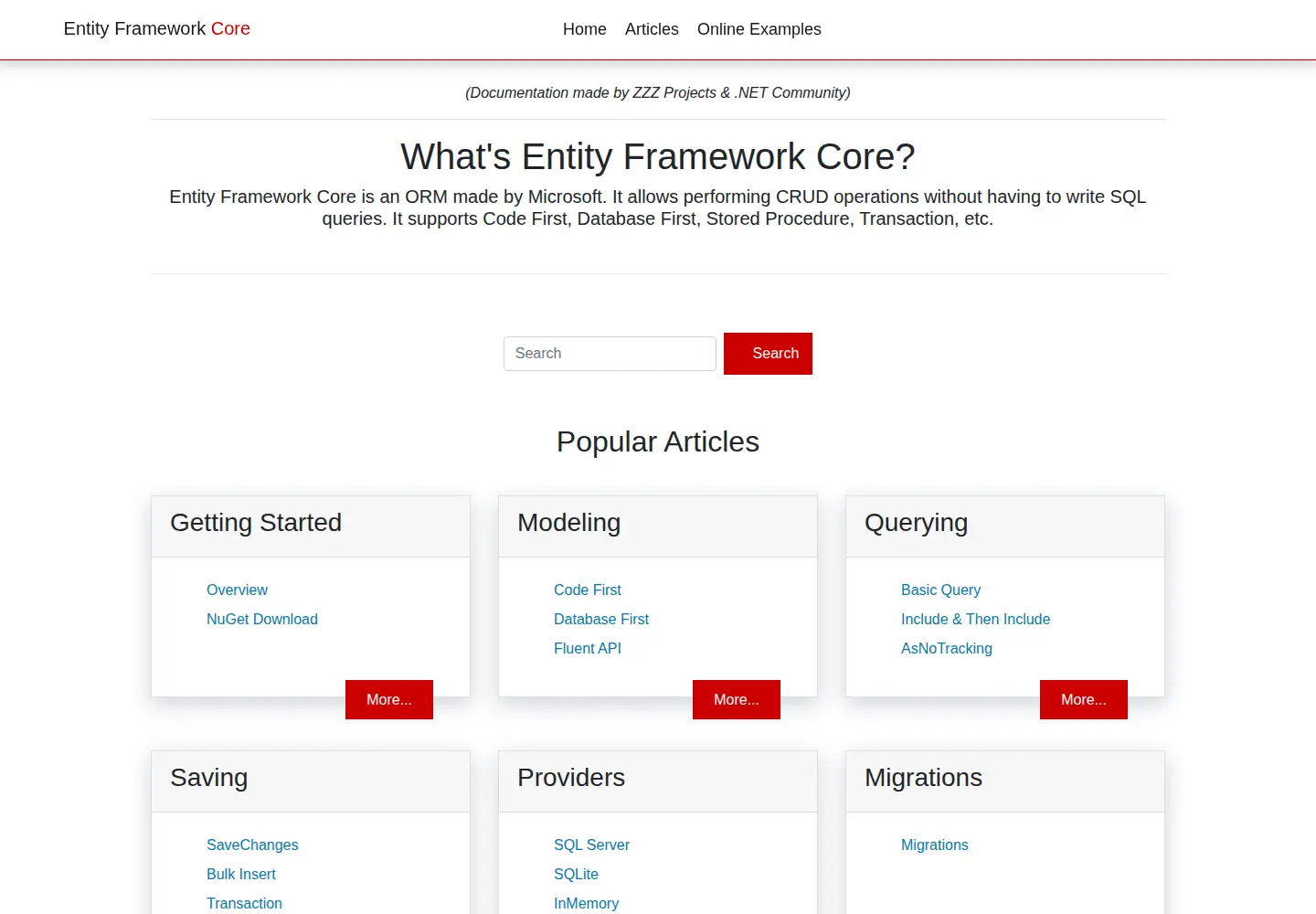1316x914 pixels.
Task: Open the Basic Query article
Action: pos(941,590)
